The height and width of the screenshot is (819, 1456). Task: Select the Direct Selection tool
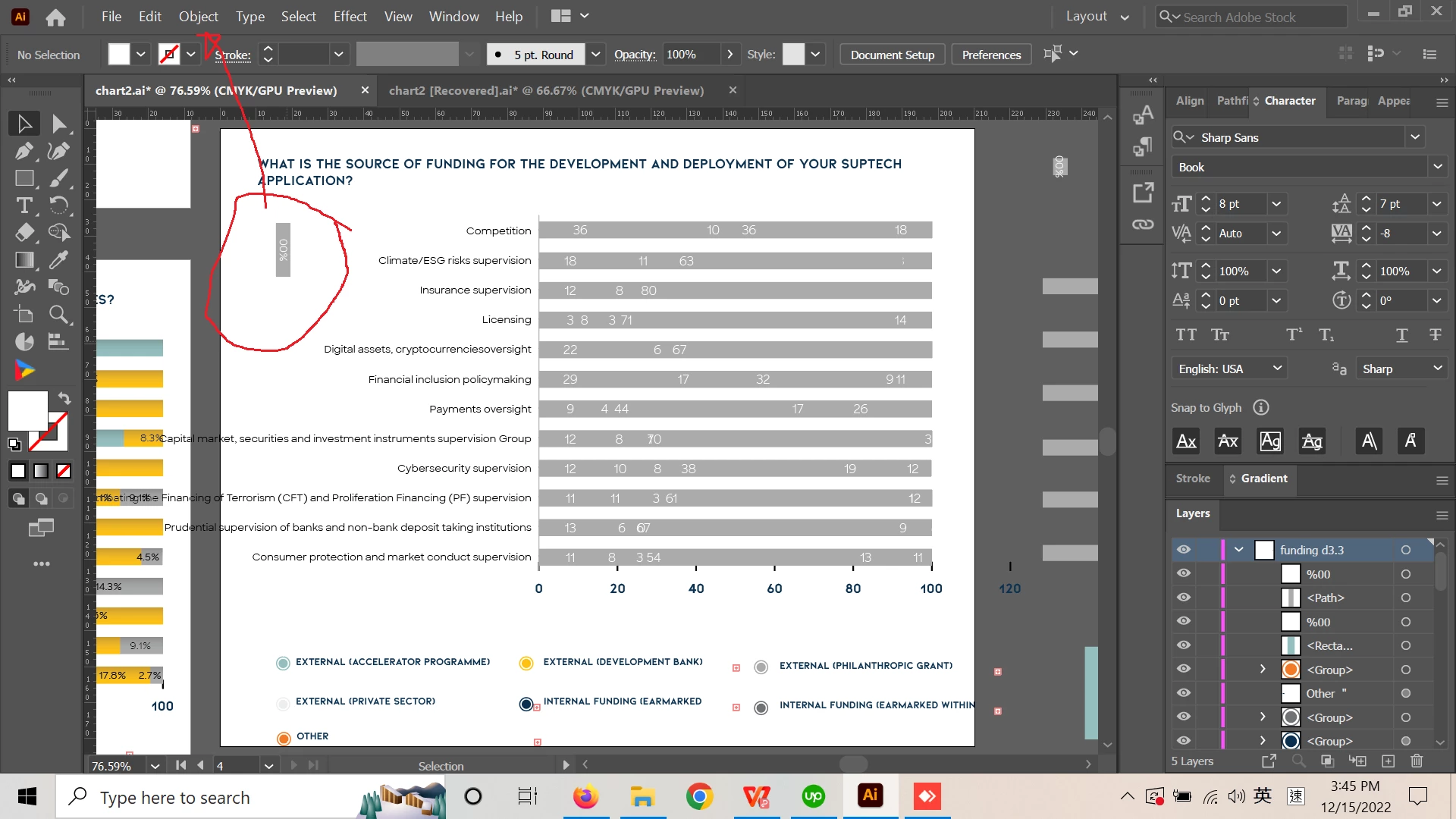tap(58, 124)
